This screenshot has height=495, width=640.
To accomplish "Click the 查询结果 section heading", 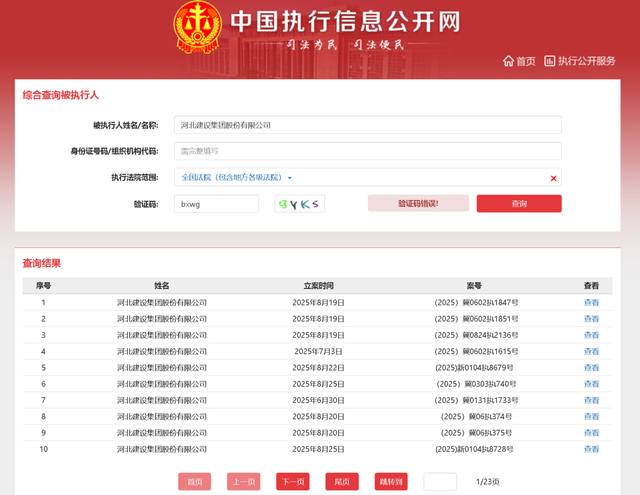I will click(42, 263).
